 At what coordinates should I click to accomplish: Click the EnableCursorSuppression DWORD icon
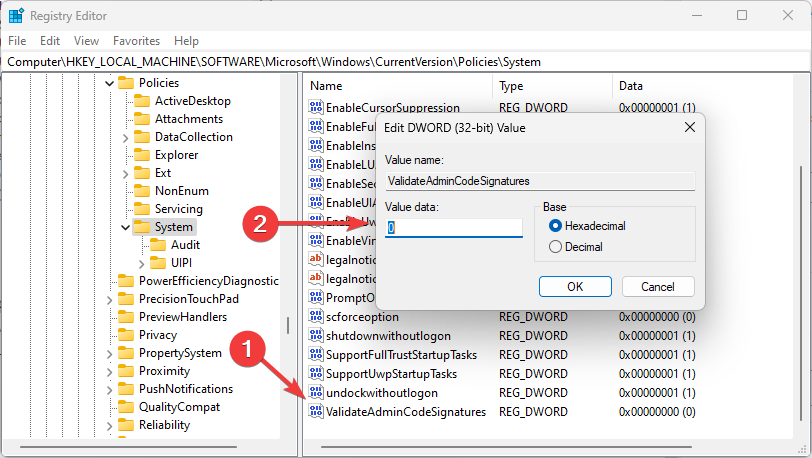pos(316,107)
